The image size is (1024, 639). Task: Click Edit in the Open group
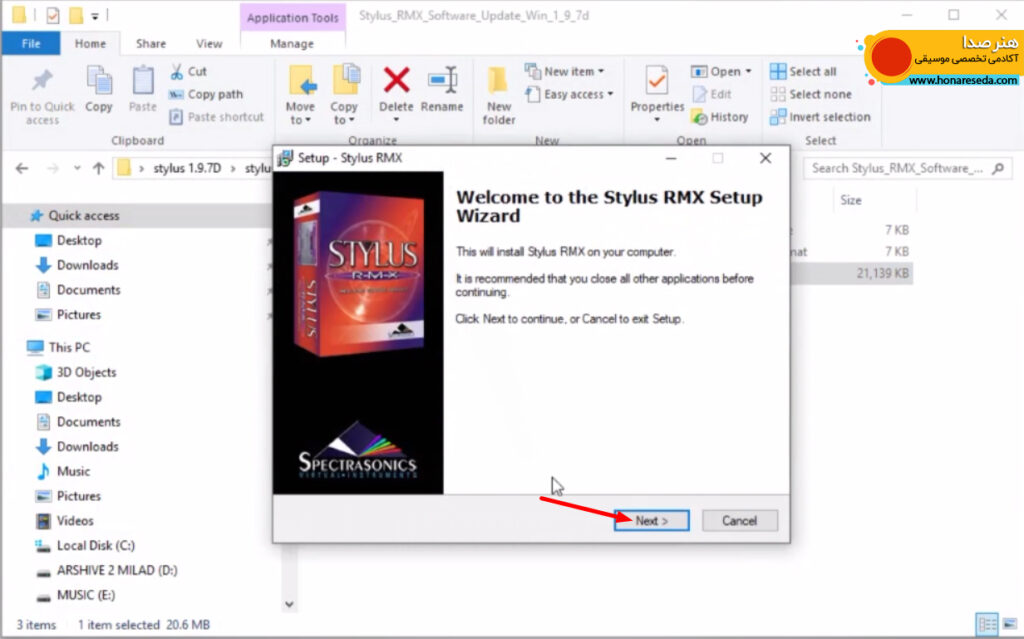pyautogui.click(x=712, y=95)
